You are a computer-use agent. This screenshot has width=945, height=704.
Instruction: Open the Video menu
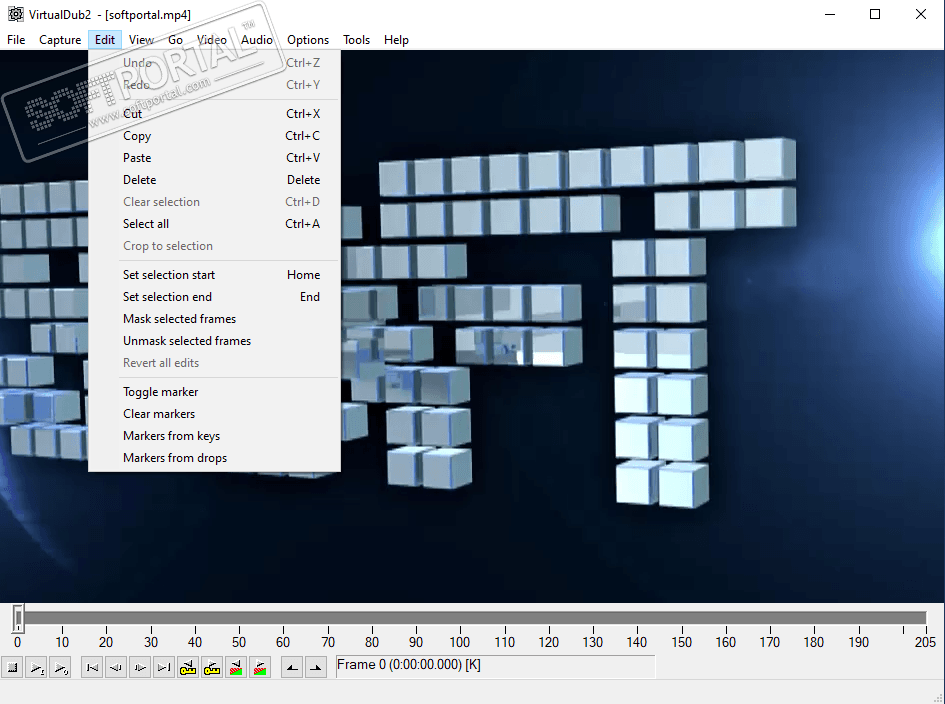(x=212, y=40)
